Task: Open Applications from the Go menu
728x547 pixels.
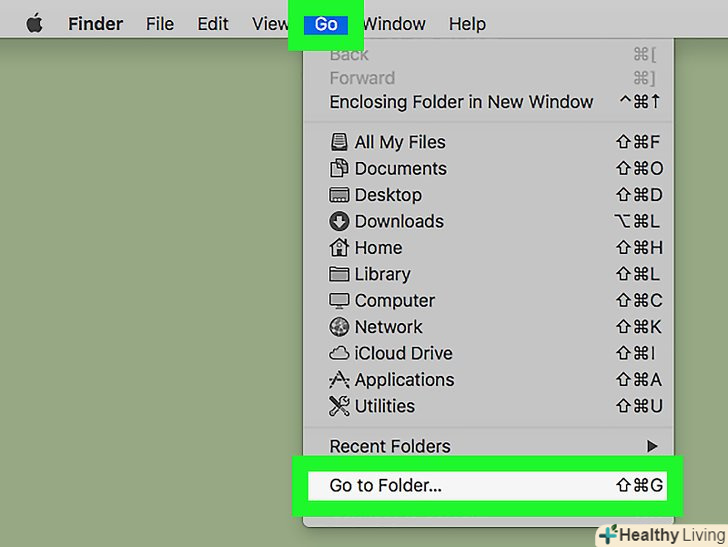Action: coord(404,380)
